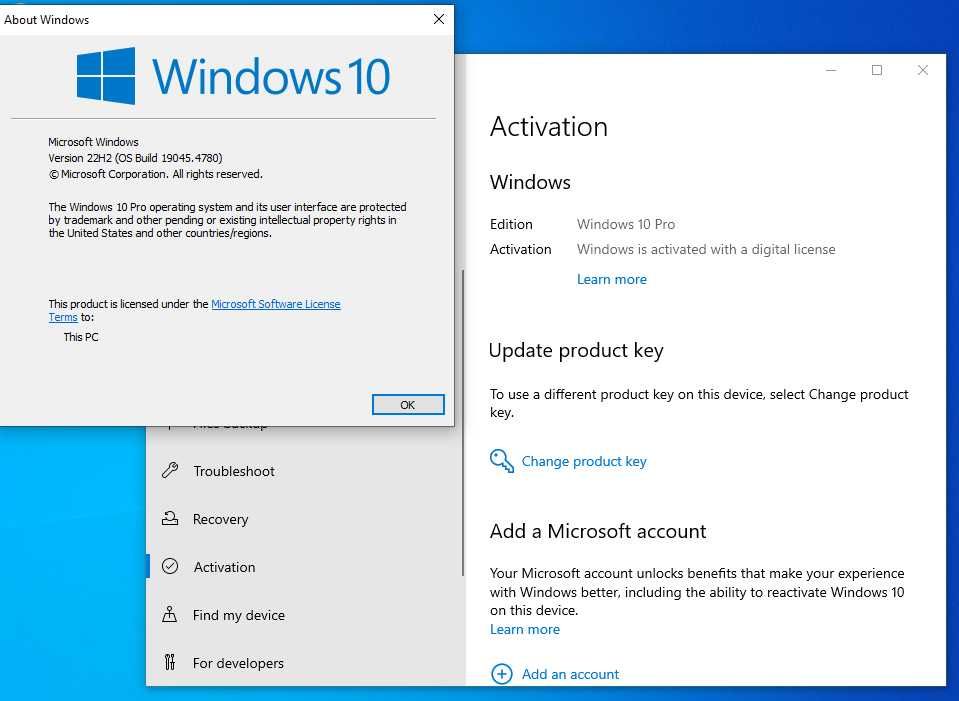The height and width of the screenshot is (701, 959).
Task: Click the Troubleshoot wrench icon
Action: point(170,470)
